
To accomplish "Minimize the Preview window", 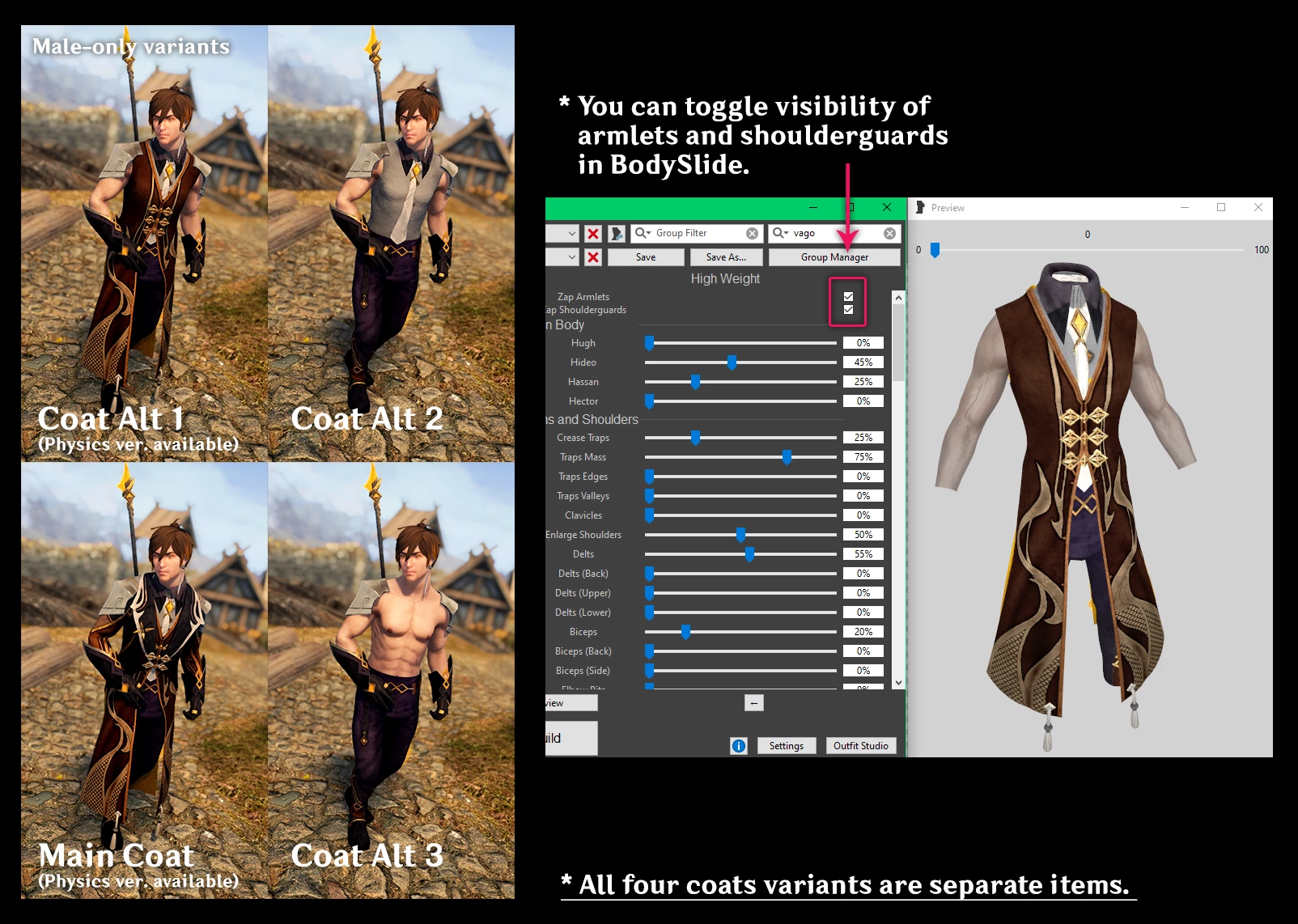I will coord(1185,208).
